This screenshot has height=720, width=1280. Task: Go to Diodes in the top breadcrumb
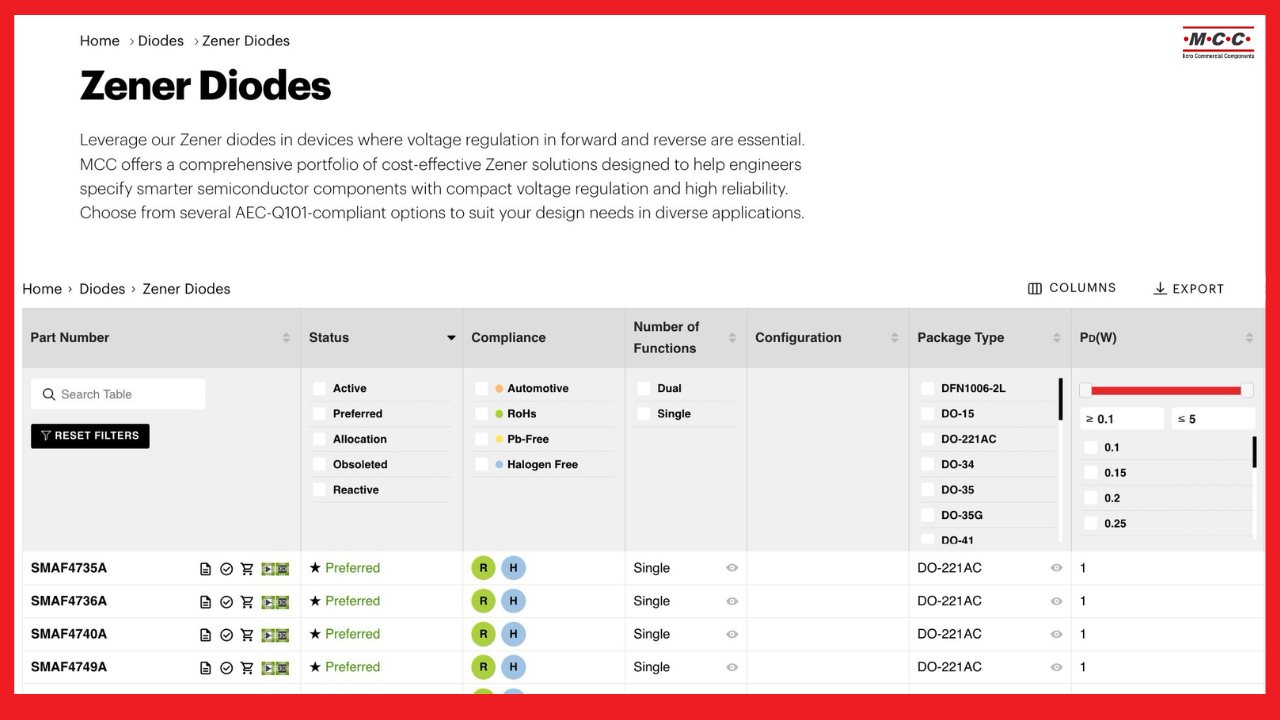point(161,41)
